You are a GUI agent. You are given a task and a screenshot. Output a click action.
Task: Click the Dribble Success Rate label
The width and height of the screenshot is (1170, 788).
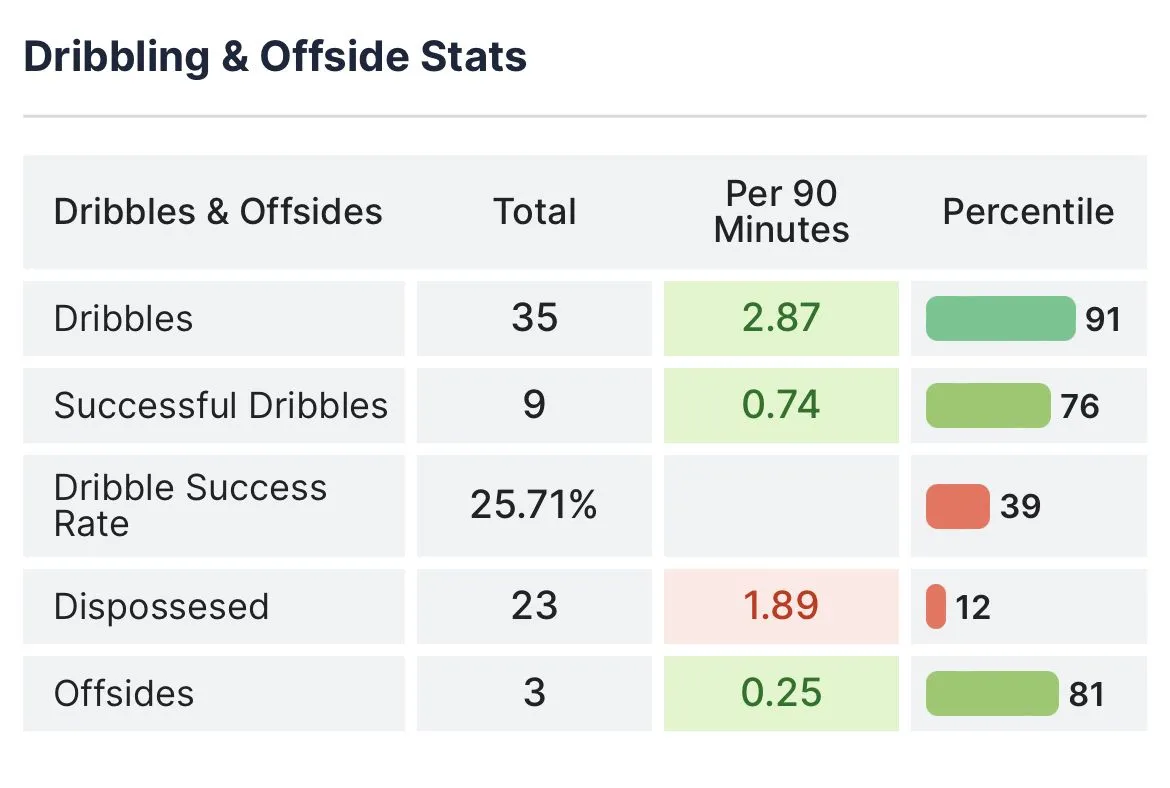tap(190, 506)
